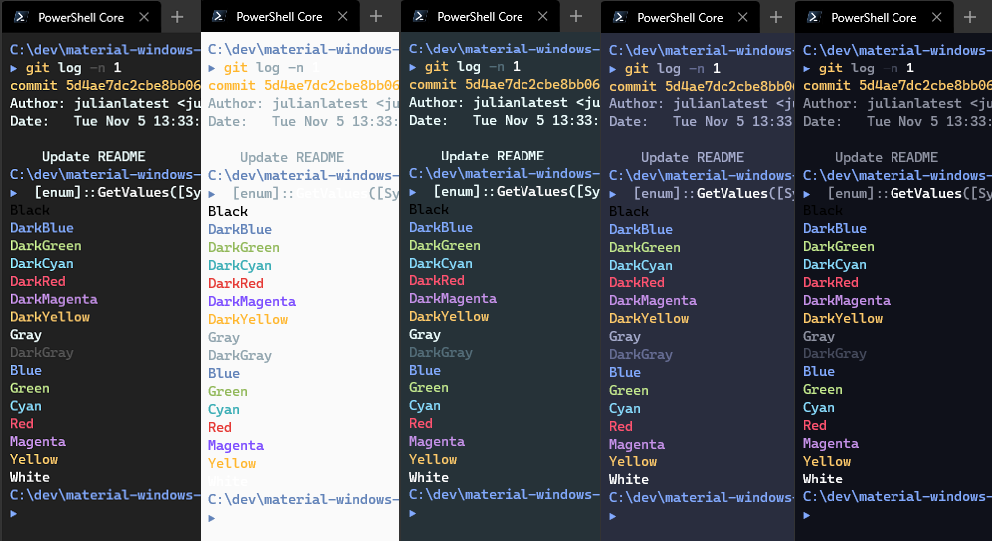
Task: Click 'Yellow' entry in middle teal terminal
Action: (x=433, y=459)
